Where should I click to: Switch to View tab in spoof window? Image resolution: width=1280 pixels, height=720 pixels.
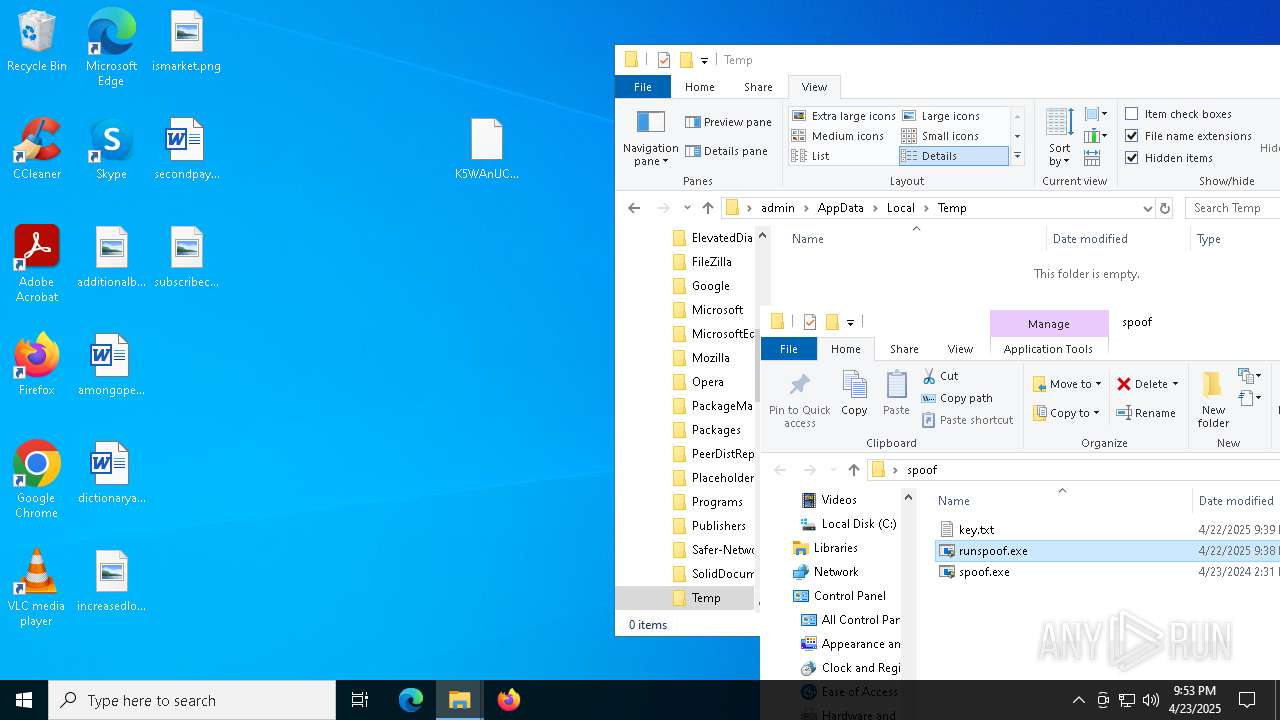[x=960, y=349]
